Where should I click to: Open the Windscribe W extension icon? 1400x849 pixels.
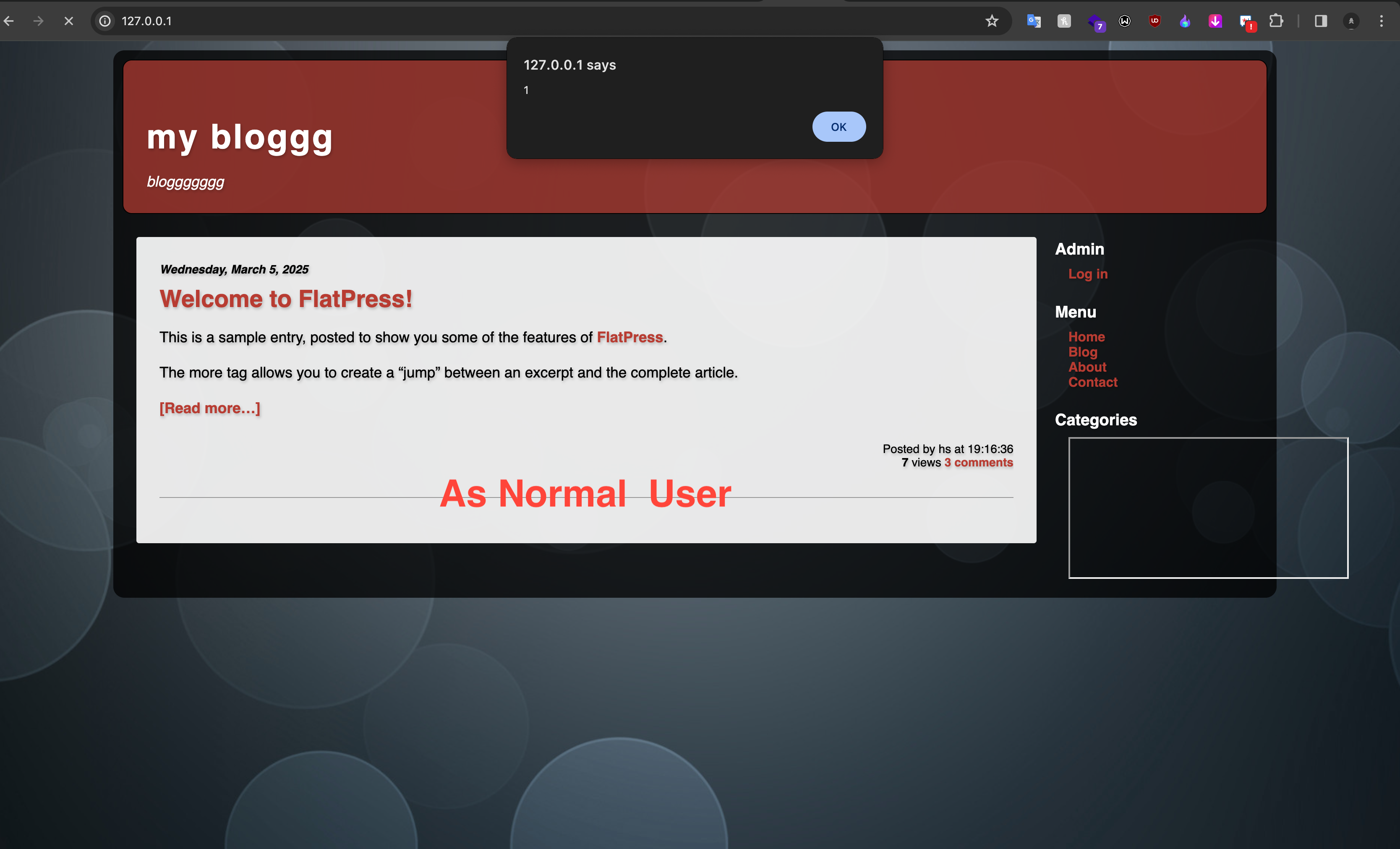pos(1124,21)
